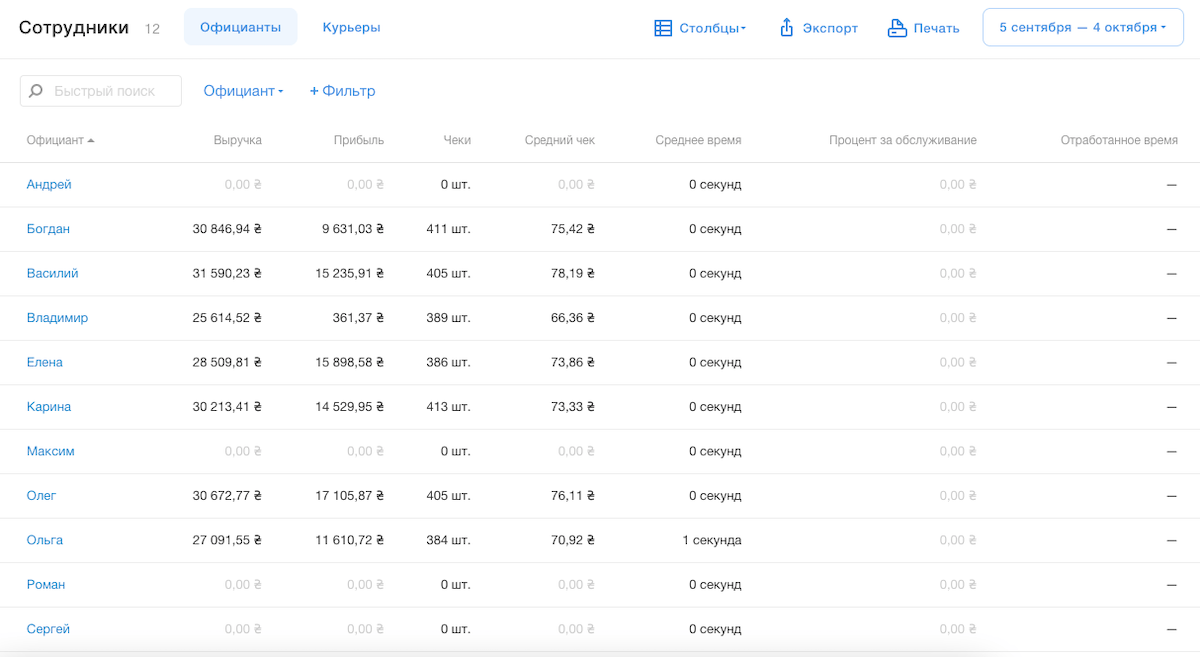The image size is (1200, 657).
Task: Select the Официанты tab
Action: 240,28
